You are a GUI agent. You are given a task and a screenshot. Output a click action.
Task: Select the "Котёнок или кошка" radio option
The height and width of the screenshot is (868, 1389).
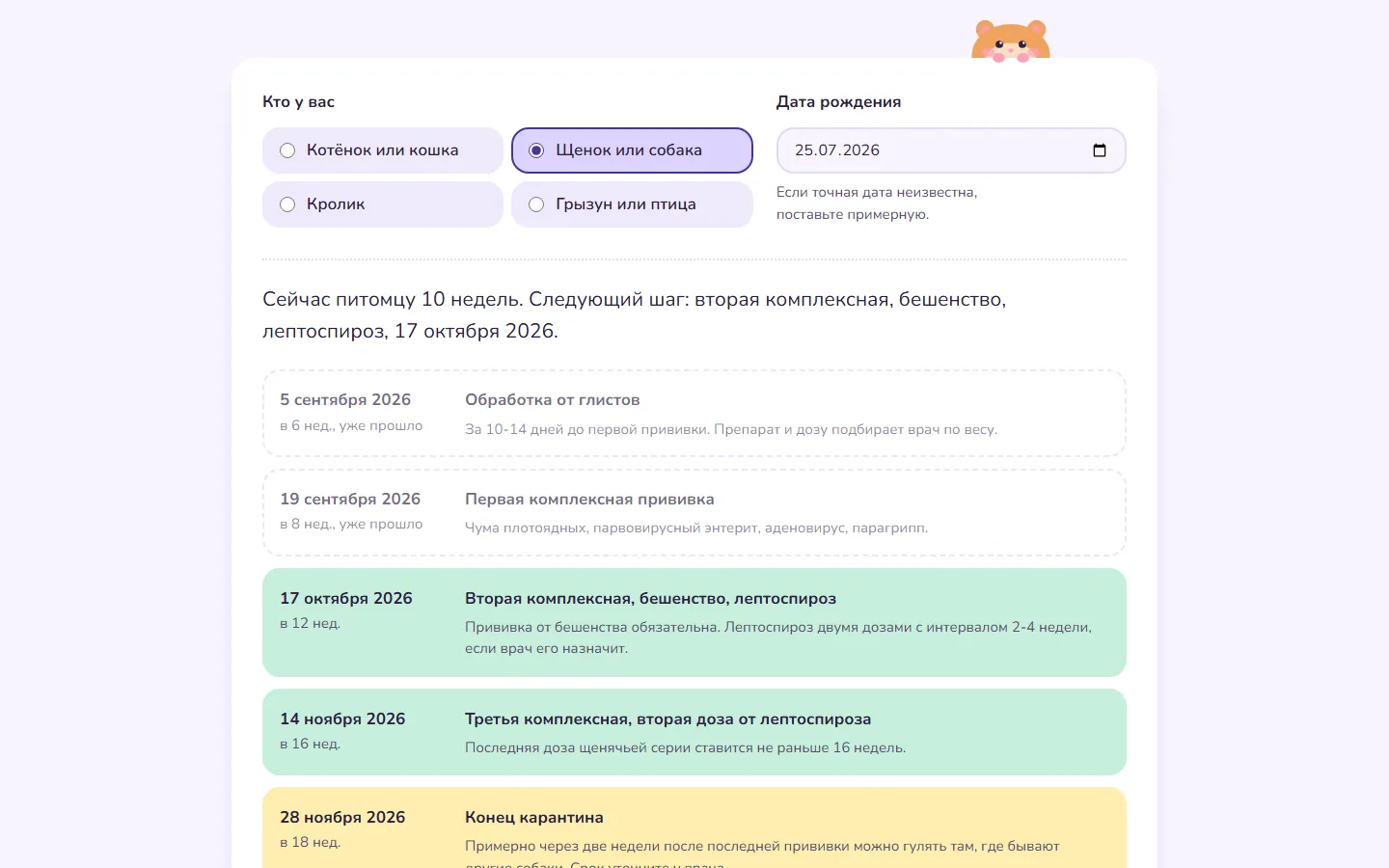[x=383, y=150]
